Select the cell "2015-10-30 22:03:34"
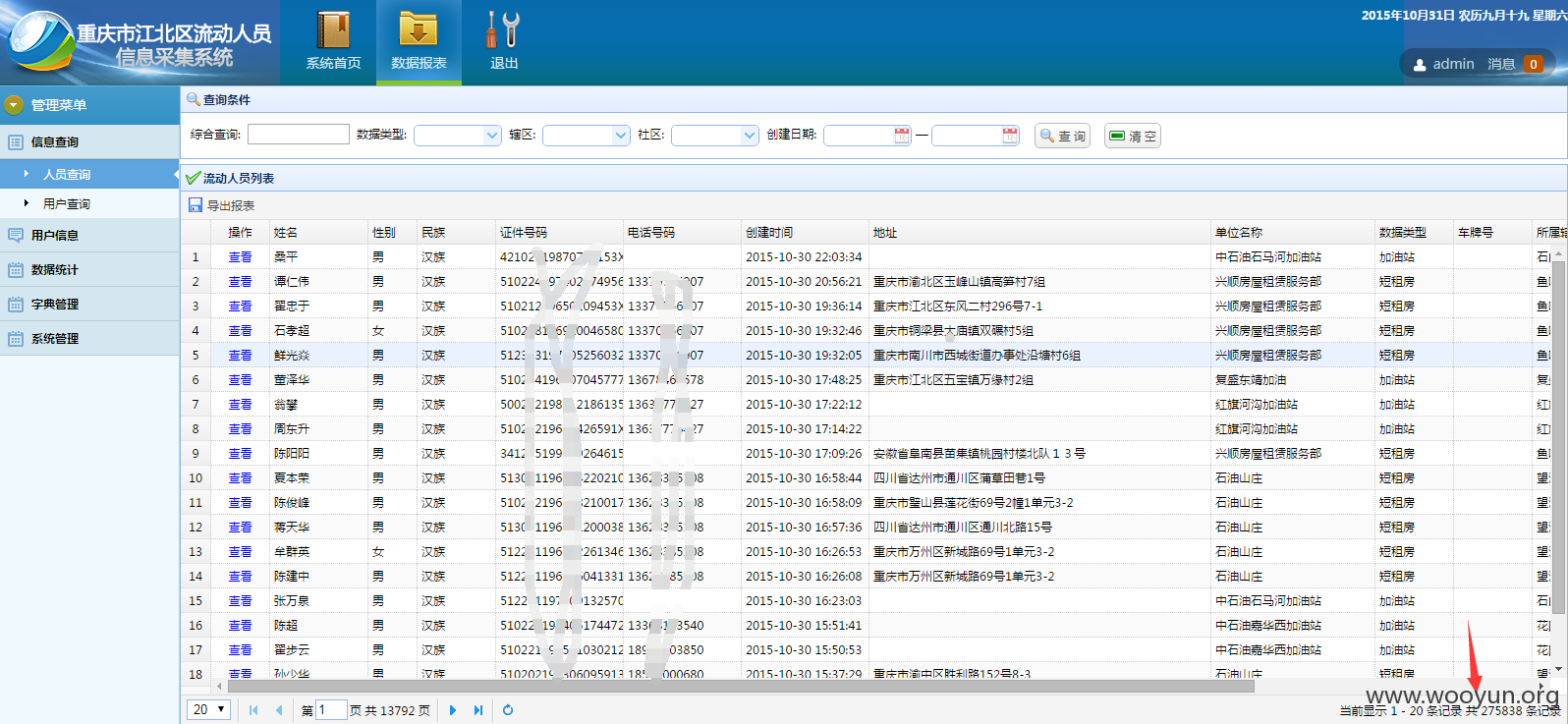 coord(804,257)
